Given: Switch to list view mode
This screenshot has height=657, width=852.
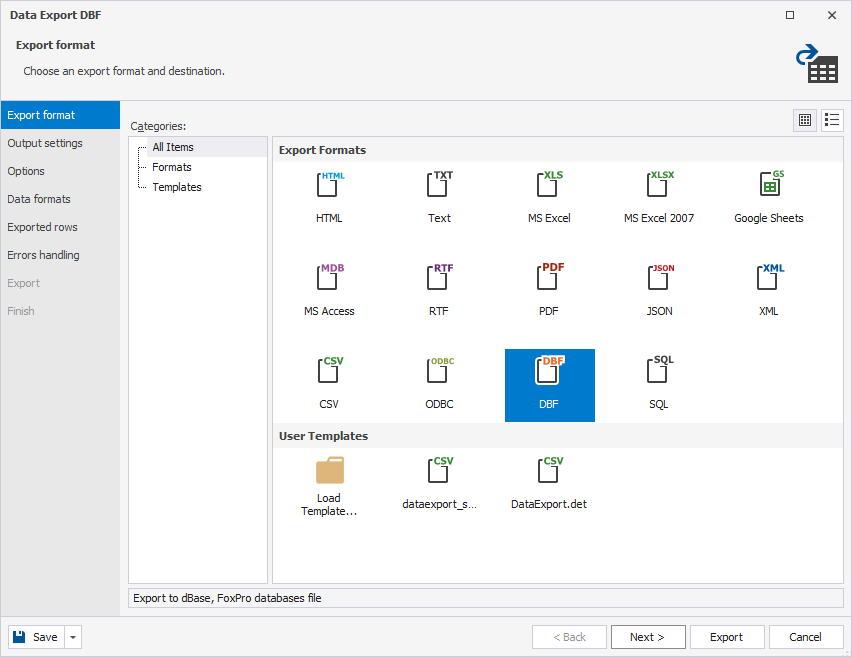Looking at the screenshot, I should [832, 120].
